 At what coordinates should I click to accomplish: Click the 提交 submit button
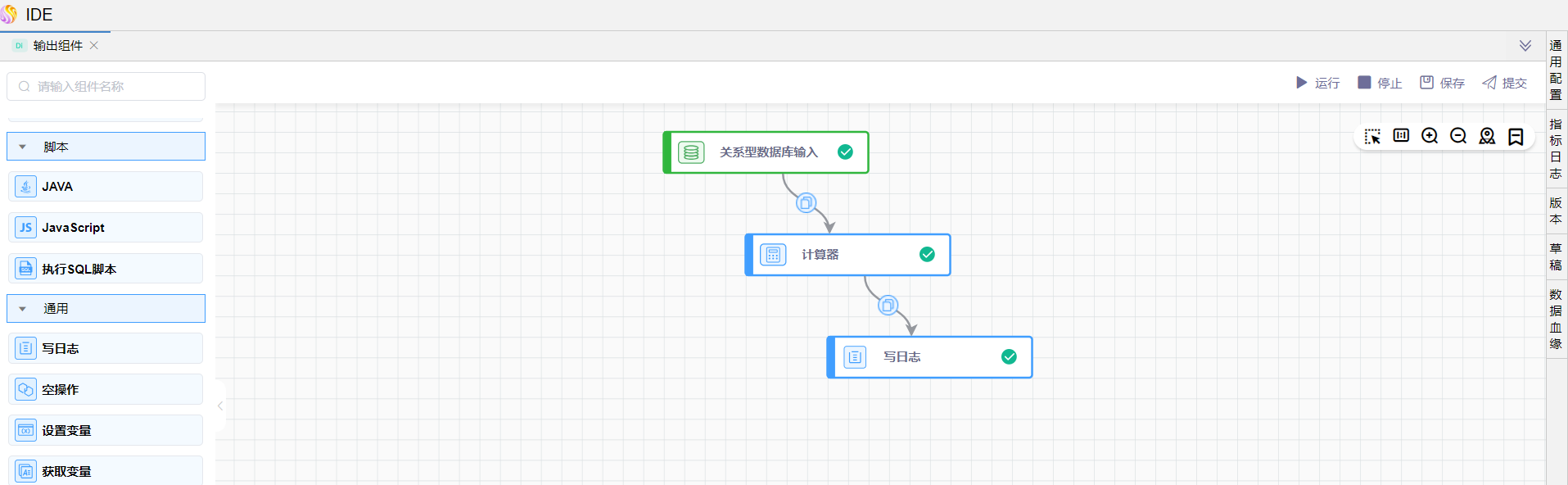click(x=1504, y=83)
